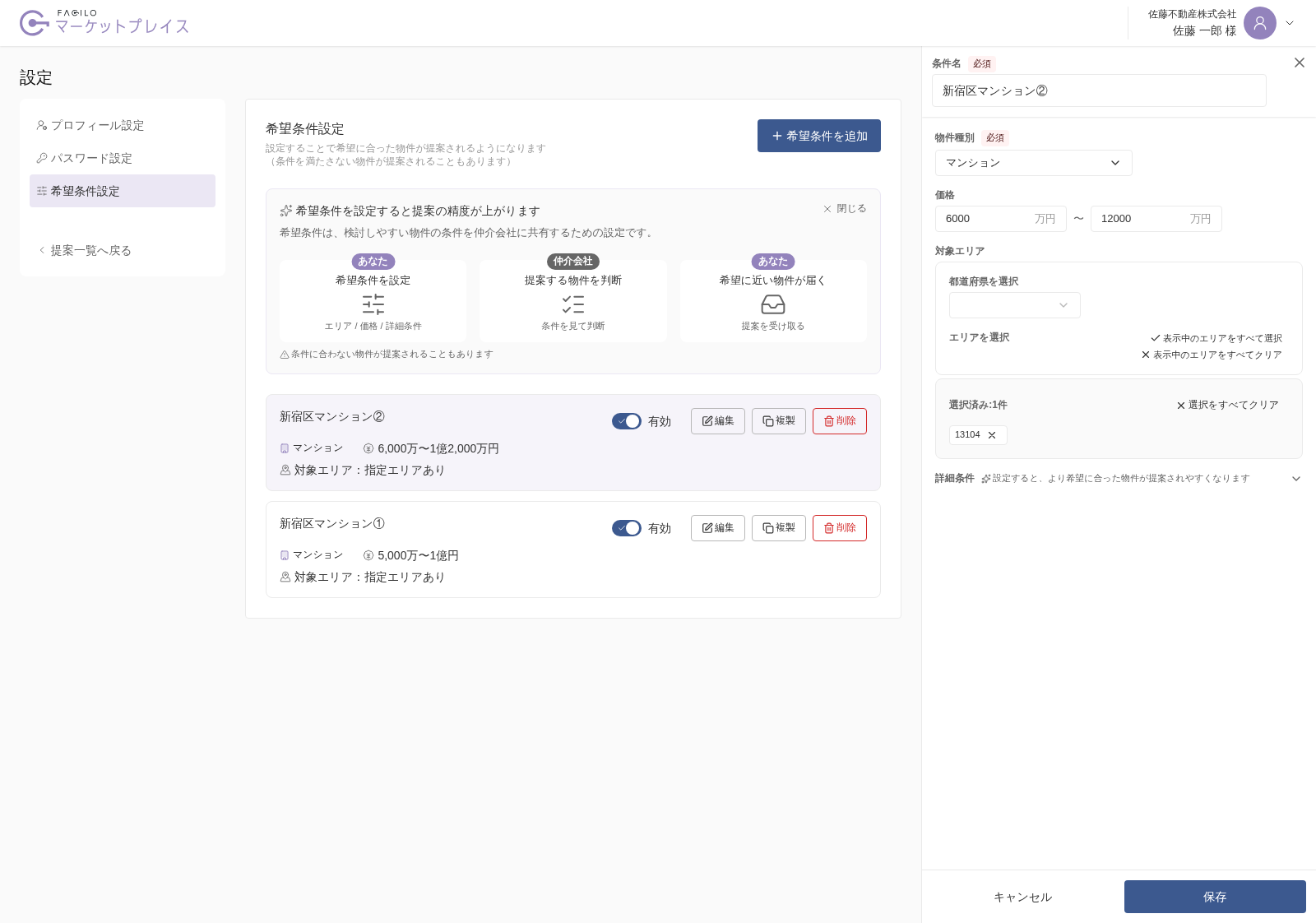Open the user avatar icon
The height and width of the screenshot is (923, 1316).
tap(1259, 23)
